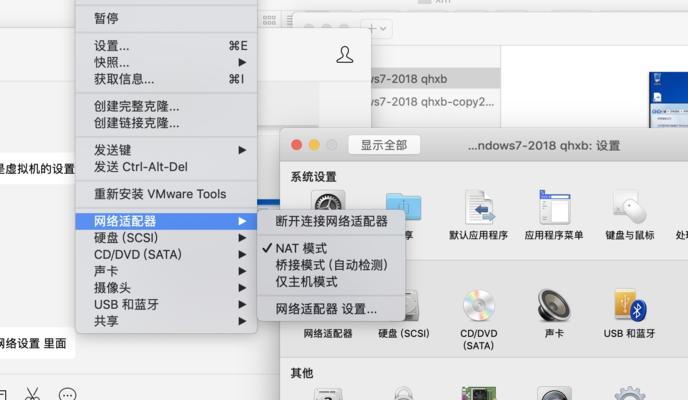Open the general gear icon under 系统设置
This screenshot has height=400, width=688.
tap(328, 200)
